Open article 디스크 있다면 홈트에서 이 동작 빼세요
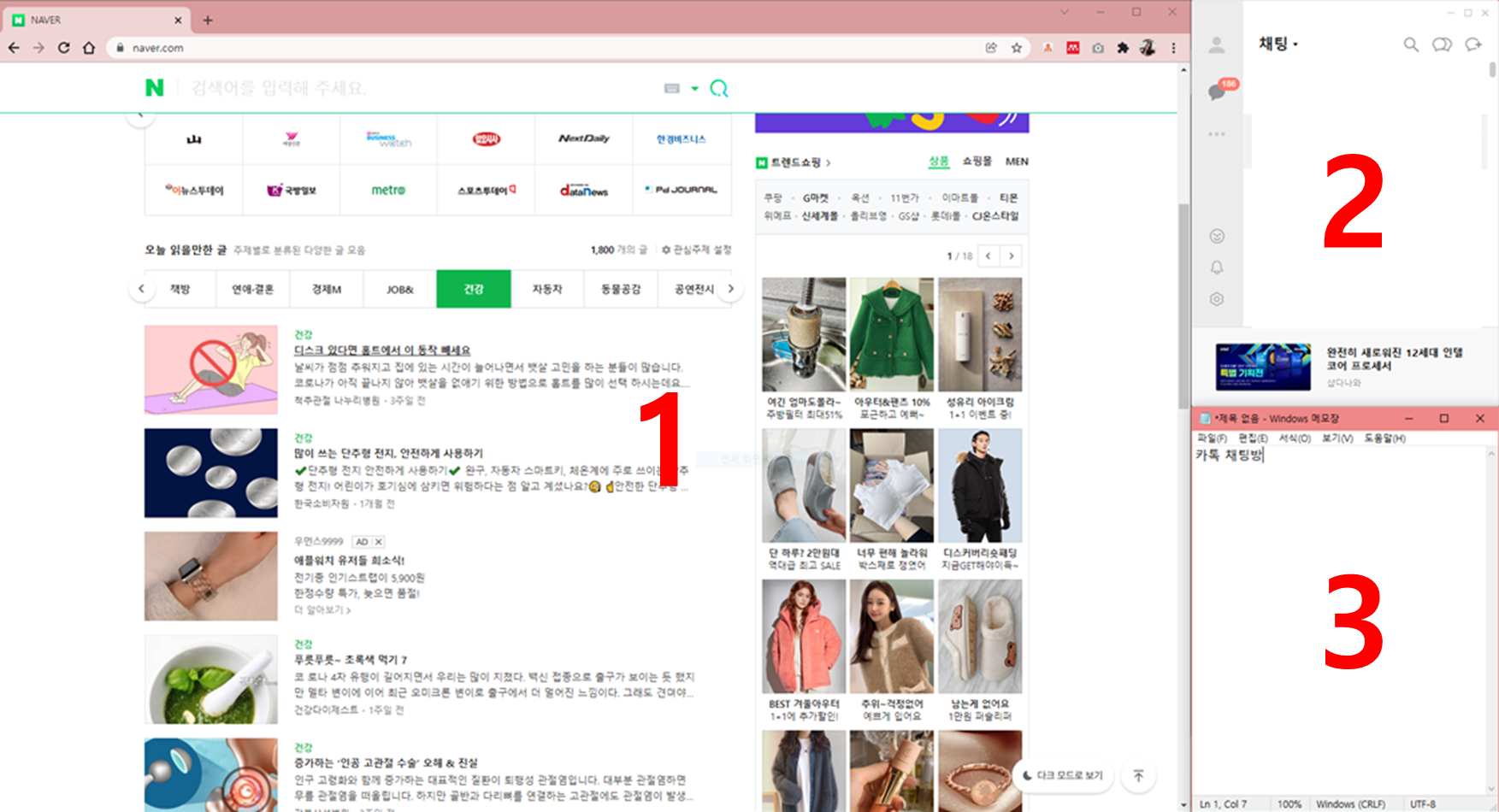Viewport: 1499px width, 812px height. tap(382, 350)
